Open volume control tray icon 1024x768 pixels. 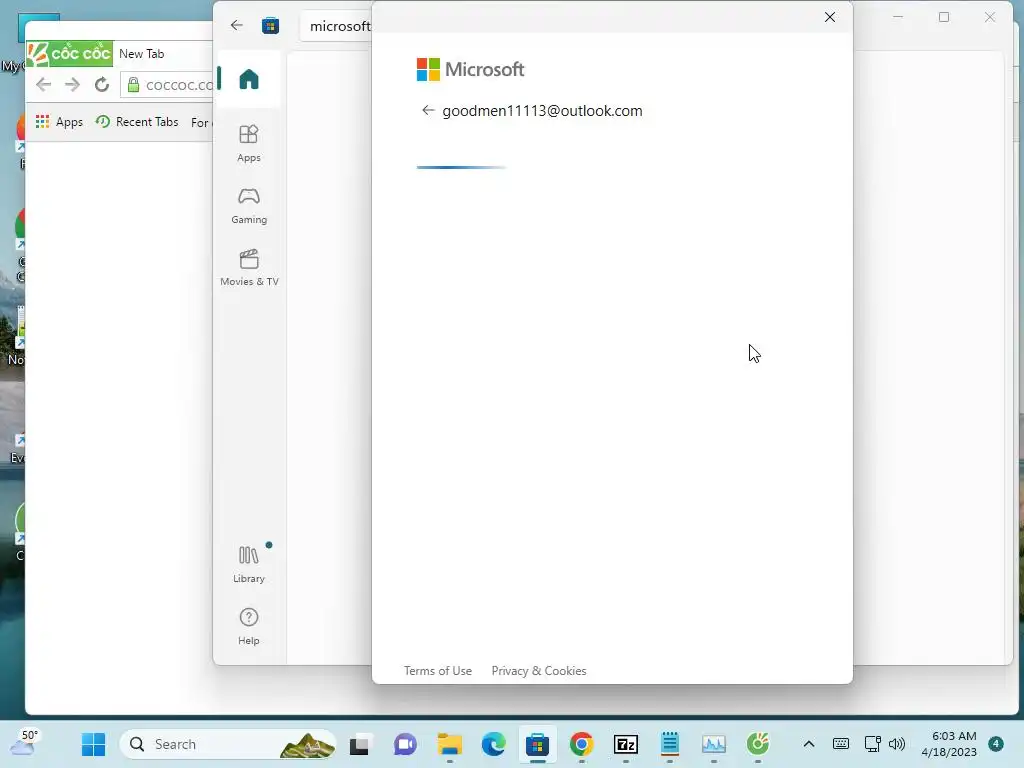[x=897, y=744]
